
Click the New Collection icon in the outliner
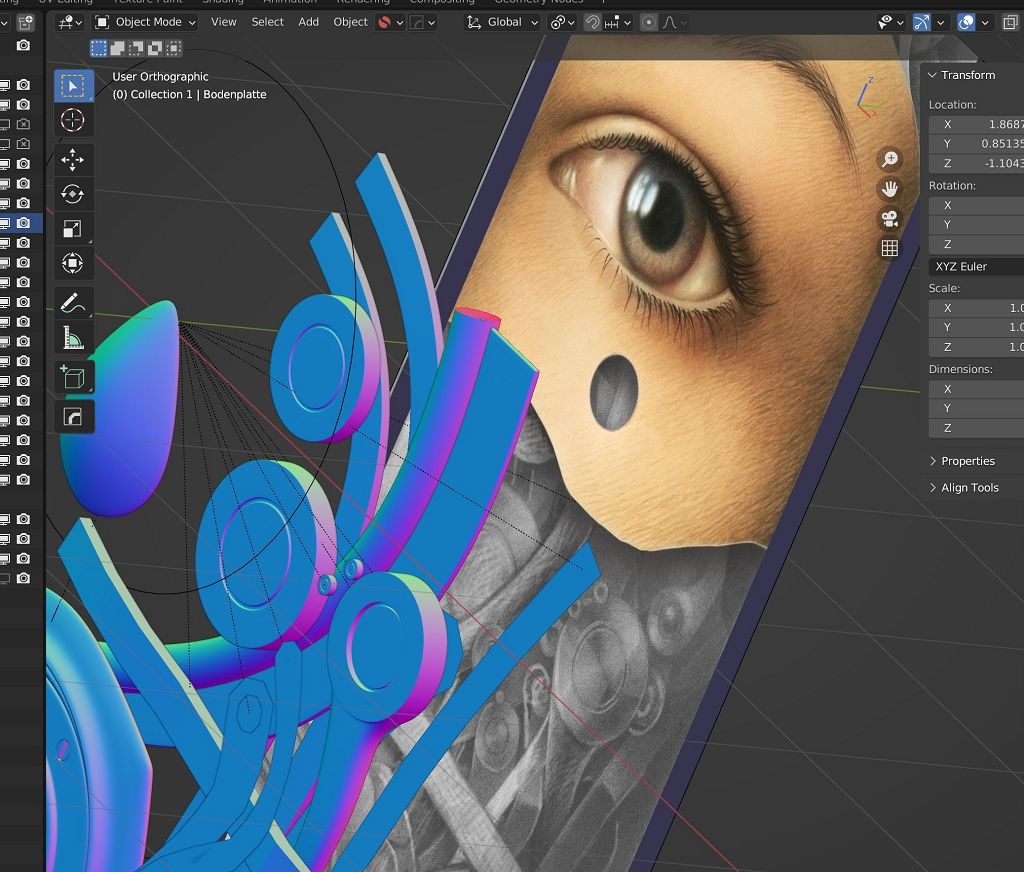pos(25,24)
